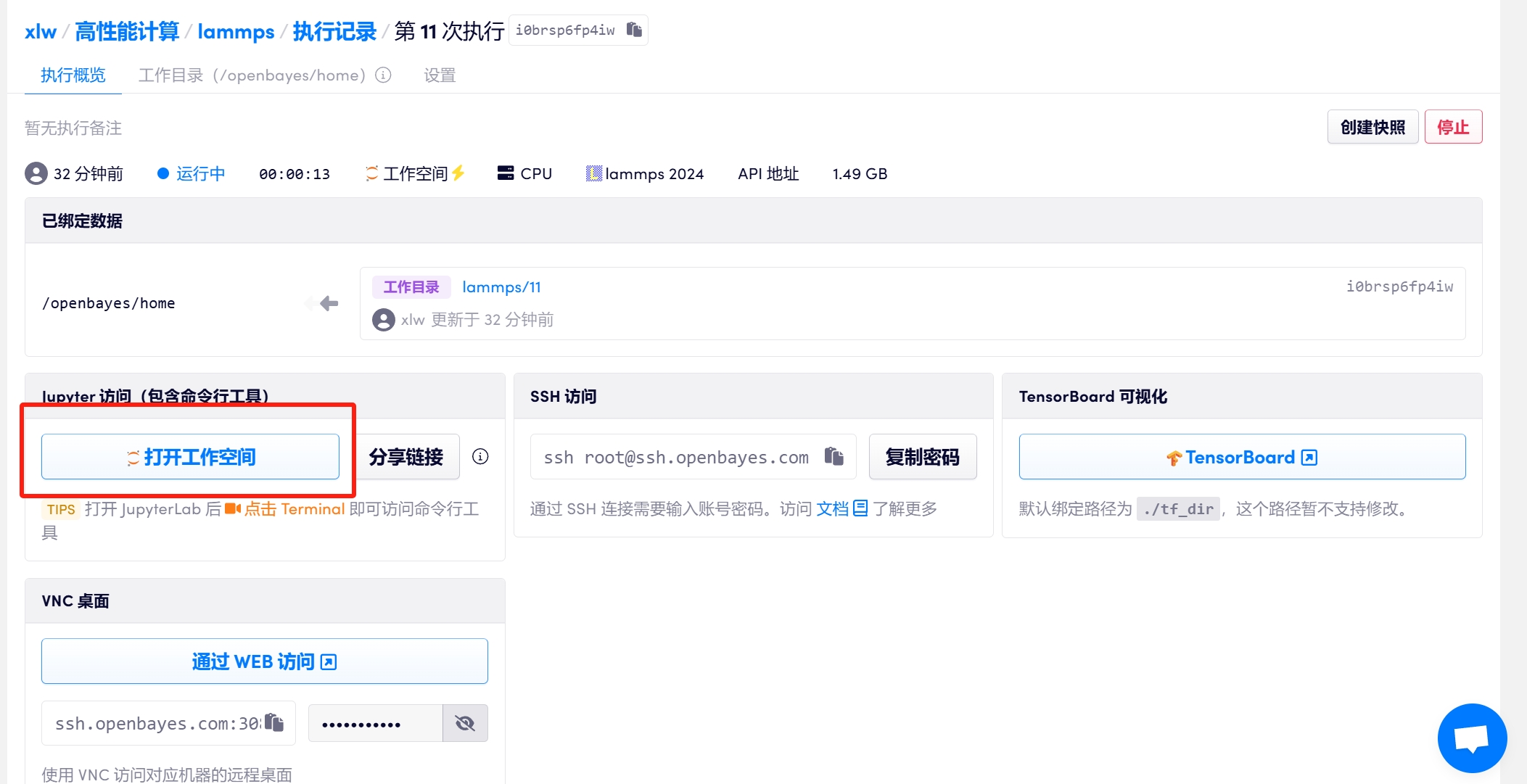Click the user avatar next to 32 分钟前
The height and width of the screenshot is (784, 1527).
36,173
